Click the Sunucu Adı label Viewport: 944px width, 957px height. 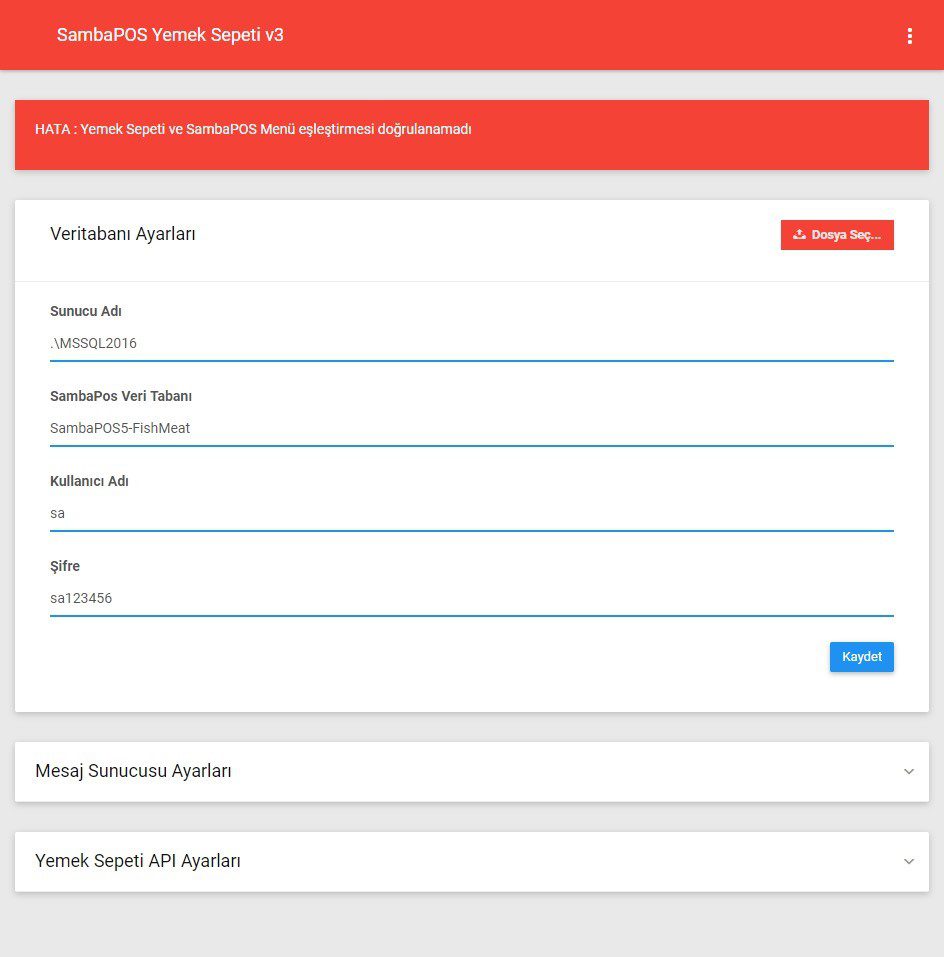[86, 311]
